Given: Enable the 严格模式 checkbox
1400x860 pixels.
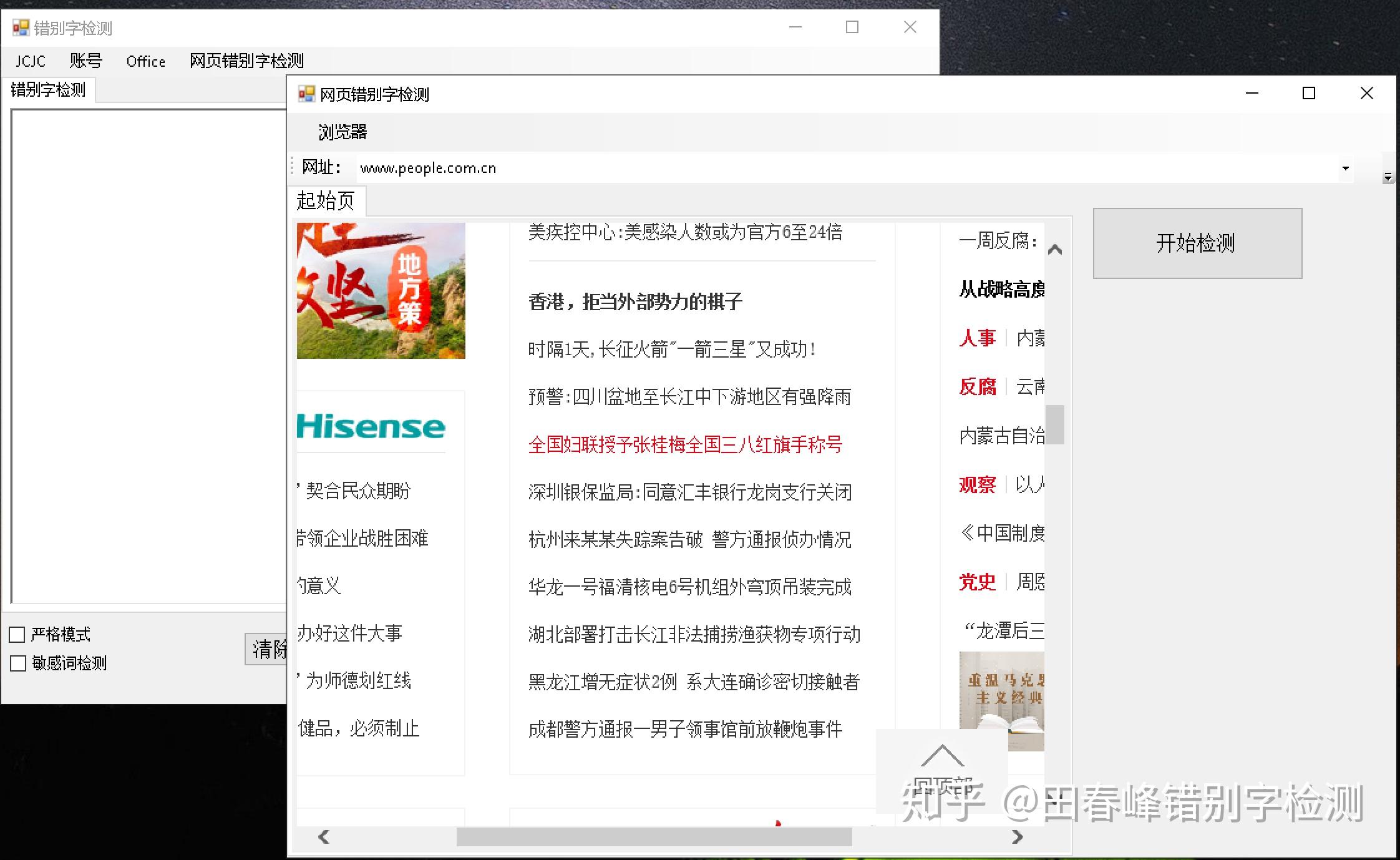Looking at the screenshot, I should [x=17, y=635].
